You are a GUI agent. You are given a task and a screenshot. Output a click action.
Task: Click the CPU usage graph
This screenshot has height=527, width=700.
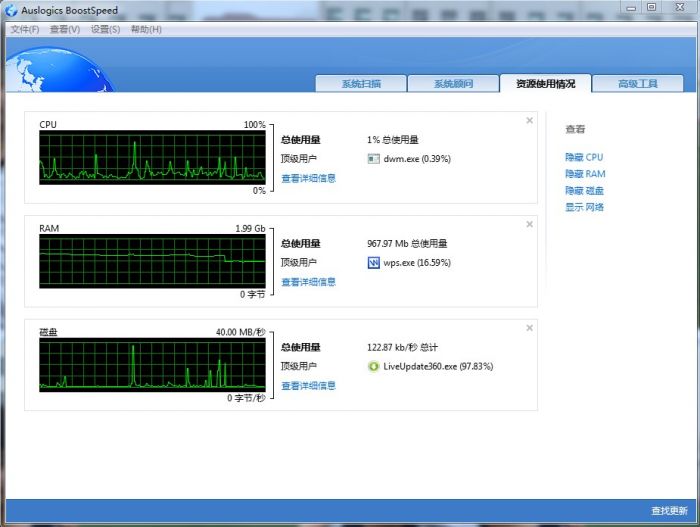tap(152, 157)
